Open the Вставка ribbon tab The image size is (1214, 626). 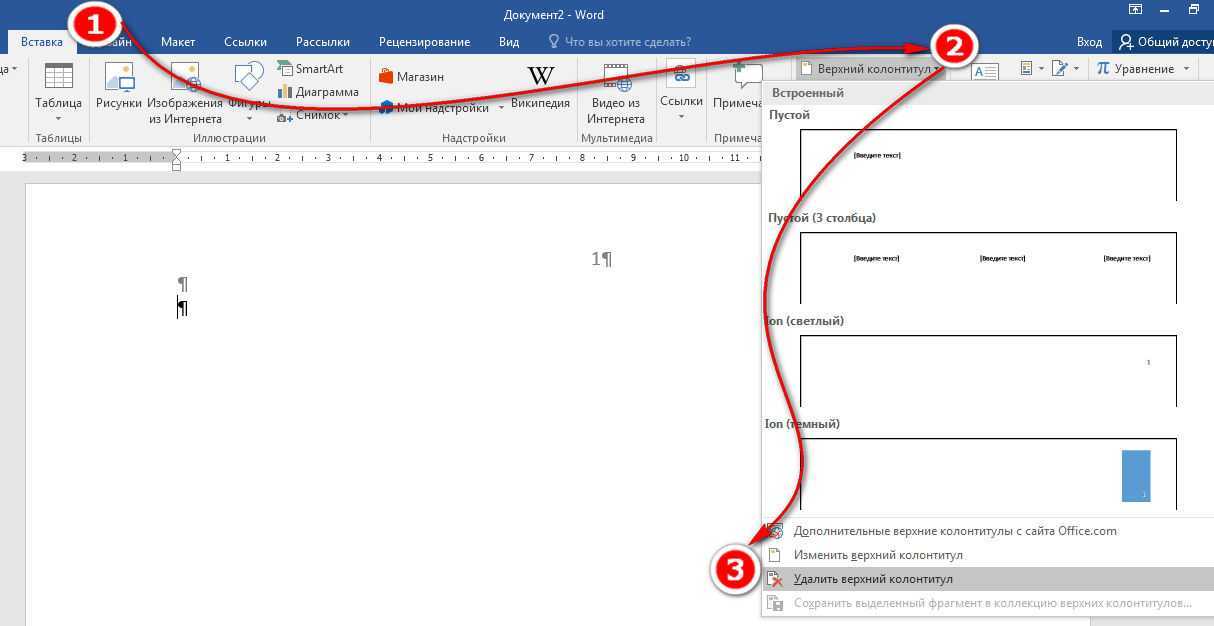tap(41, 42)
